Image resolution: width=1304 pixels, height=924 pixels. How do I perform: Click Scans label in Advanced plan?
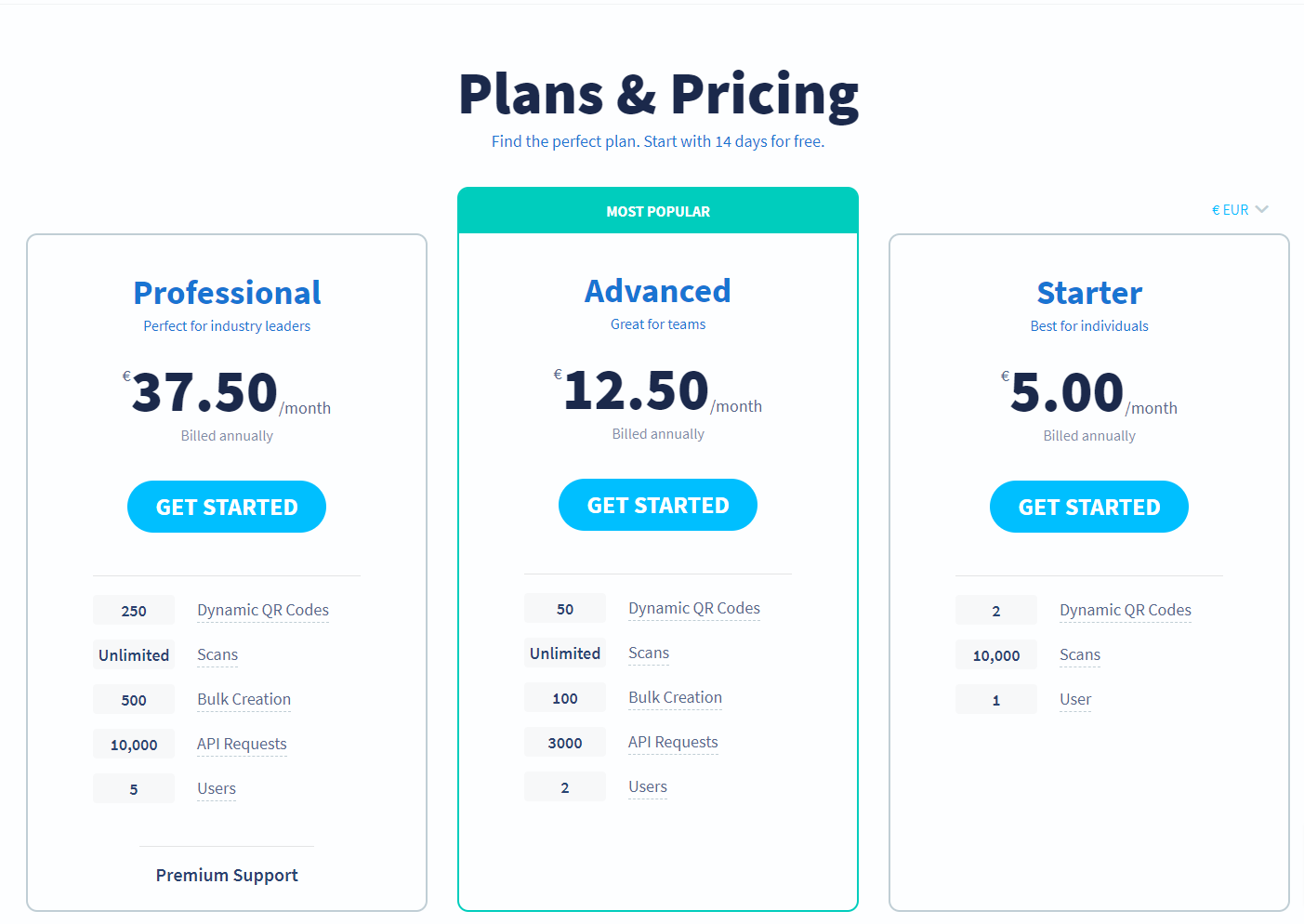tap(649, 653)
